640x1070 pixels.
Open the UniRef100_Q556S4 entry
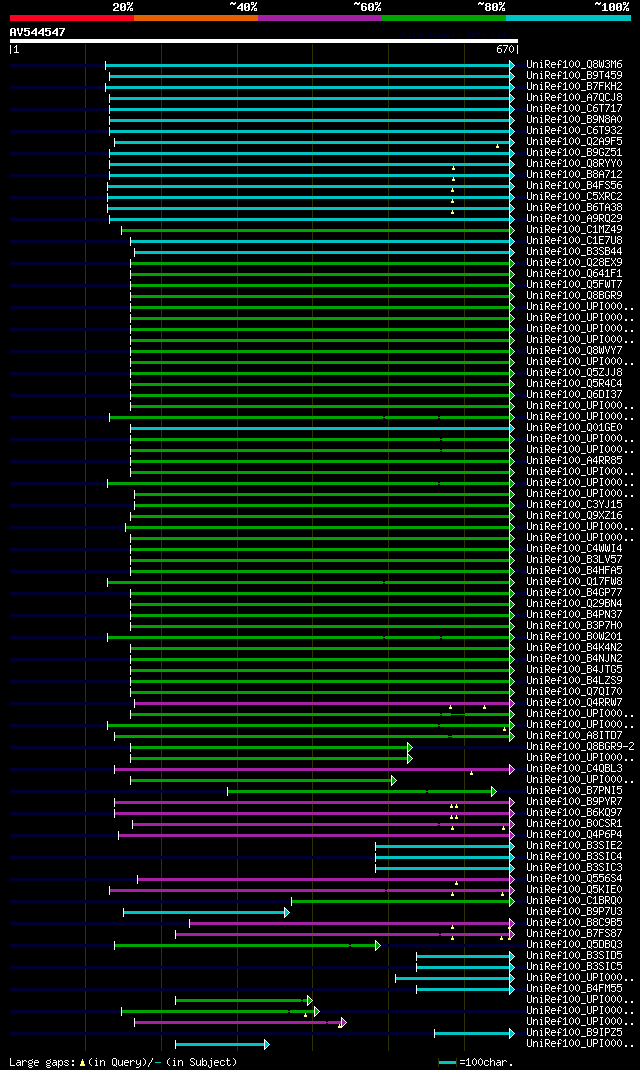(574, 879)
